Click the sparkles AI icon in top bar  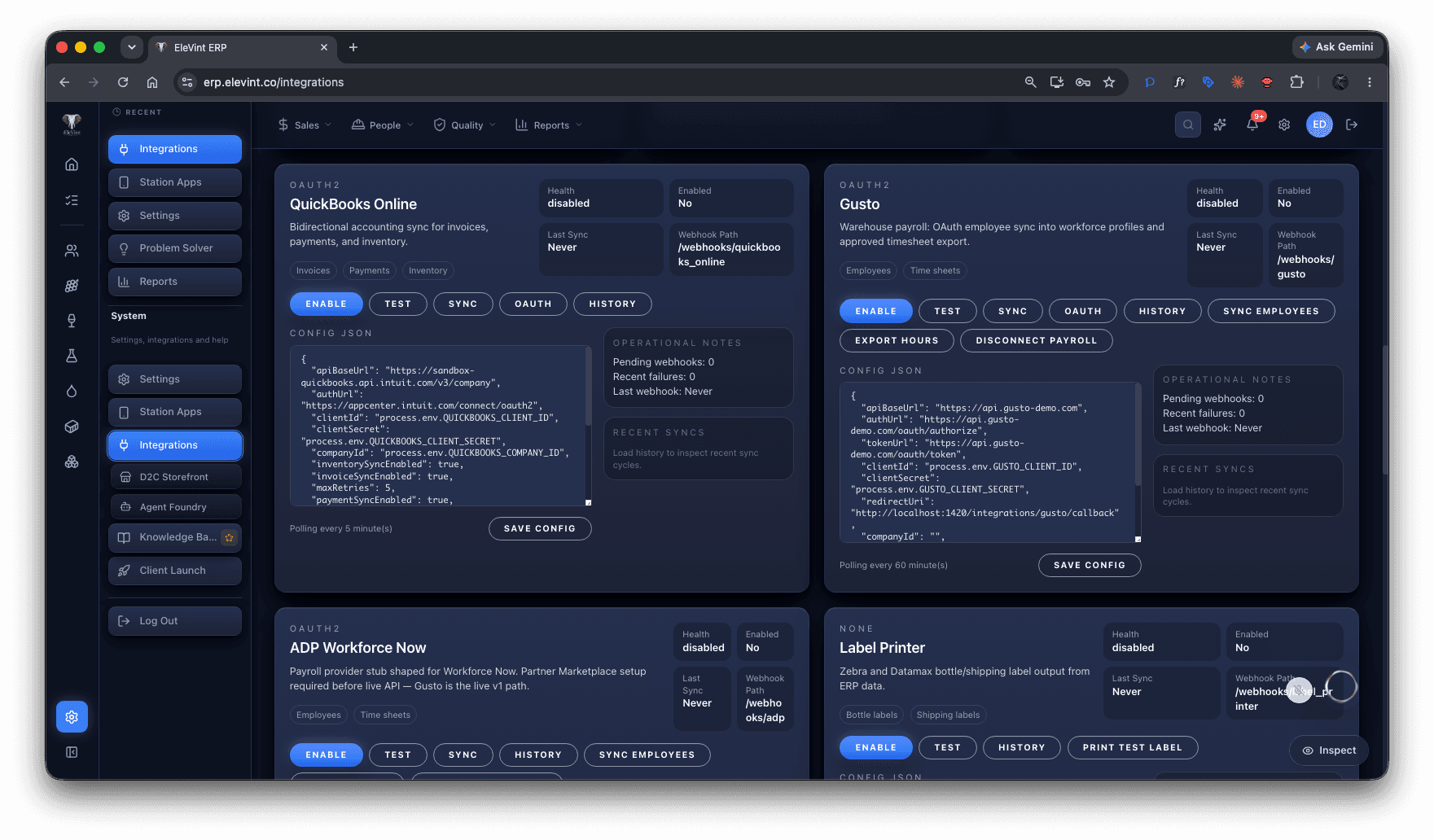(x=1220, y=125)
